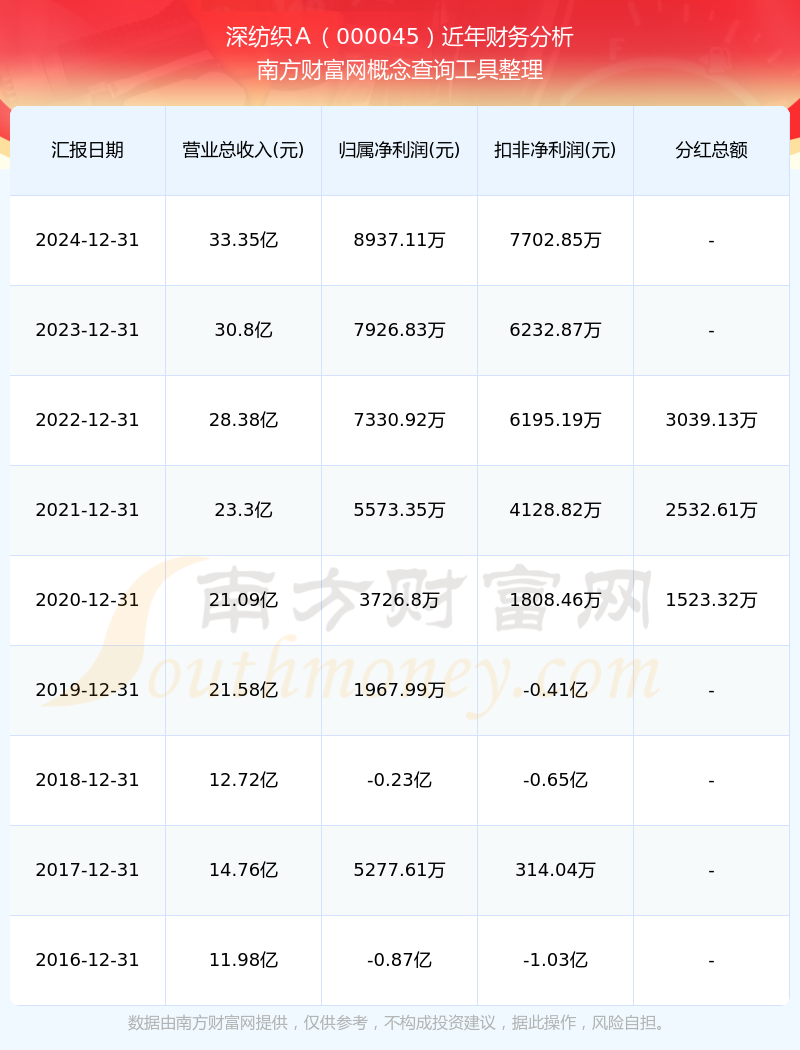Select the 6195.19万 cell
Screen dimensions: 800x1050
(x=556, y=421)
